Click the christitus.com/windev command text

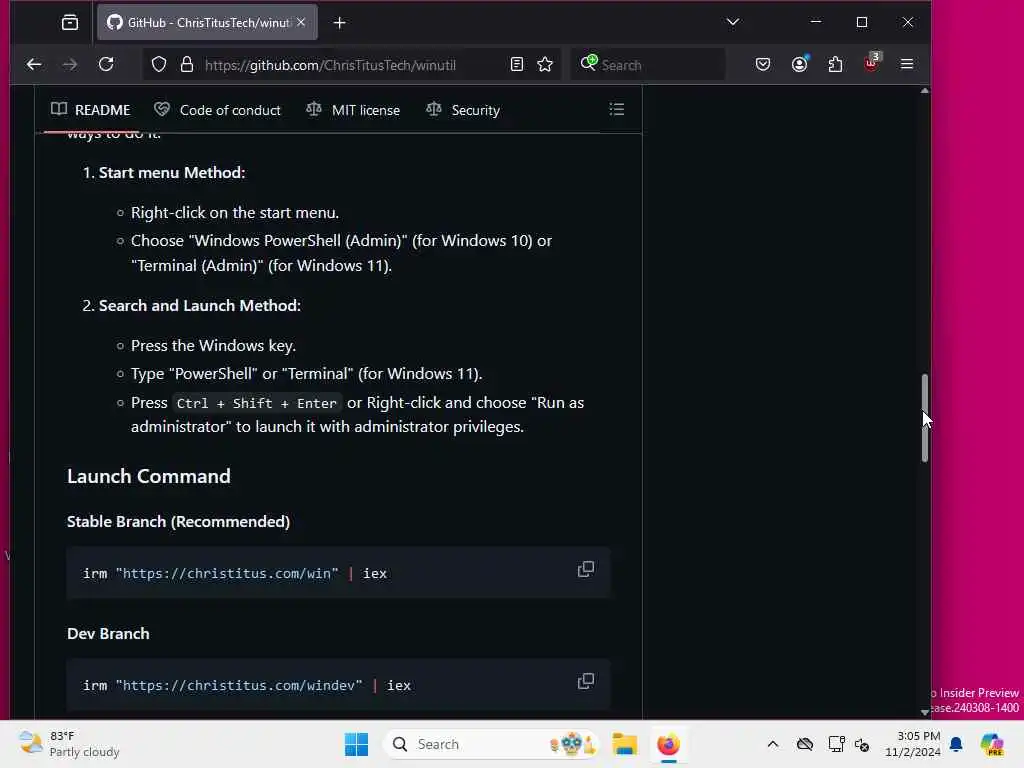pos(247,686)
